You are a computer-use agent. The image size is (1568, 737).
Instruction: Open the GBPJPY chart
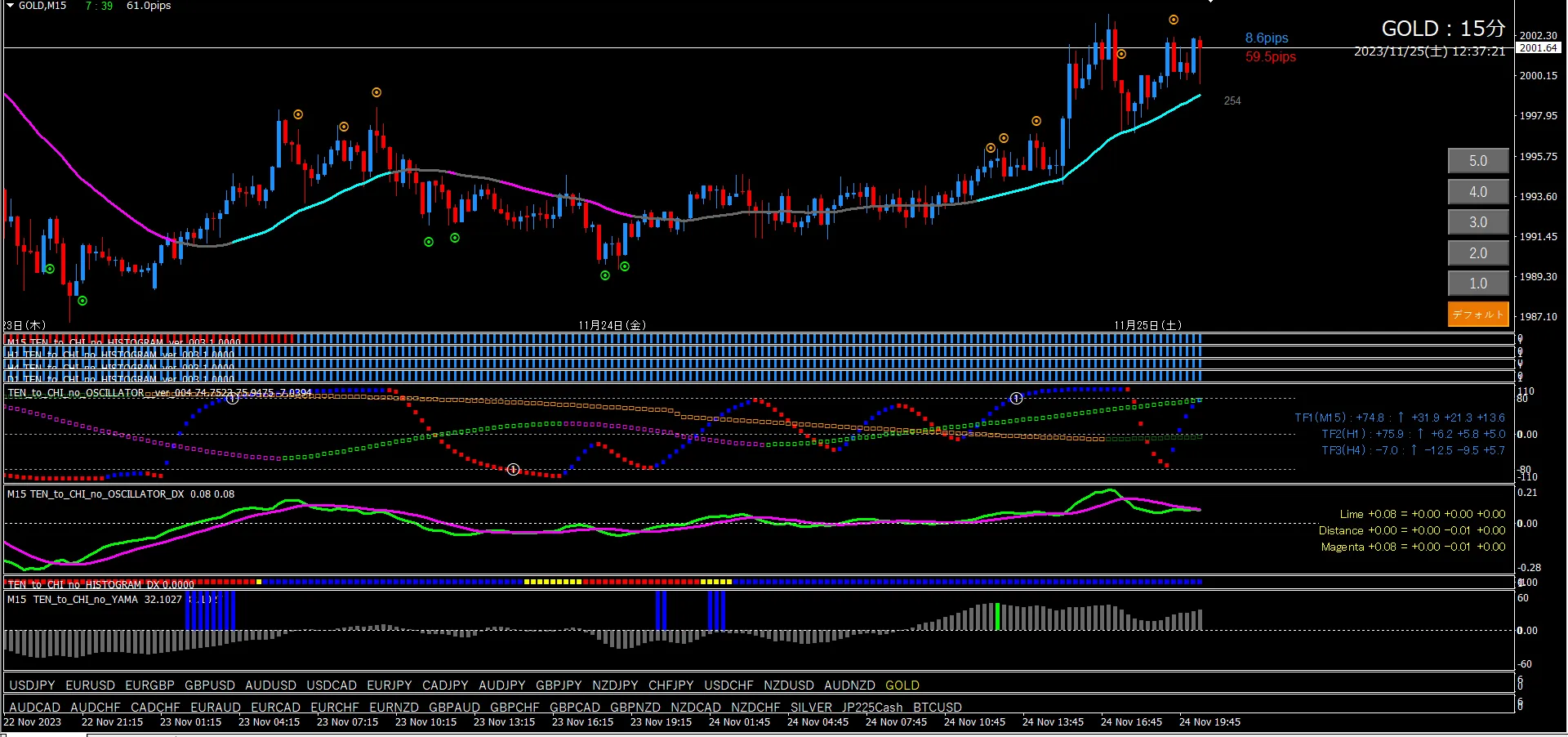pos(559,686)
